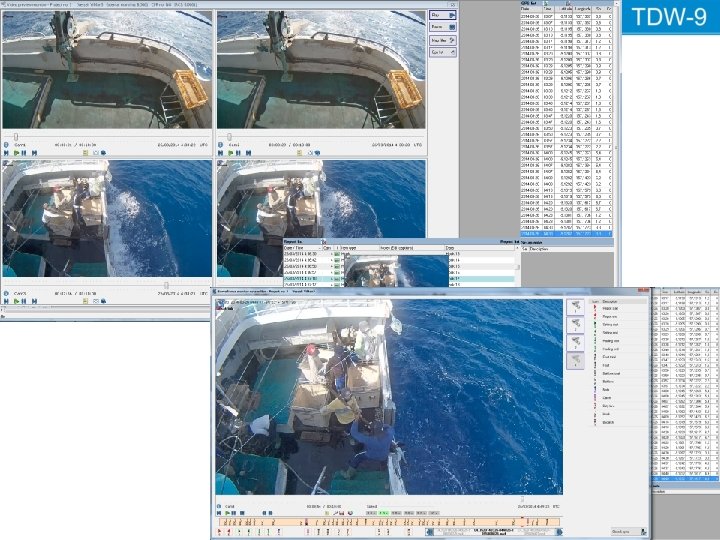Click the small deck preview thumbnail popup
720x540 pixels.
(396, 271)
